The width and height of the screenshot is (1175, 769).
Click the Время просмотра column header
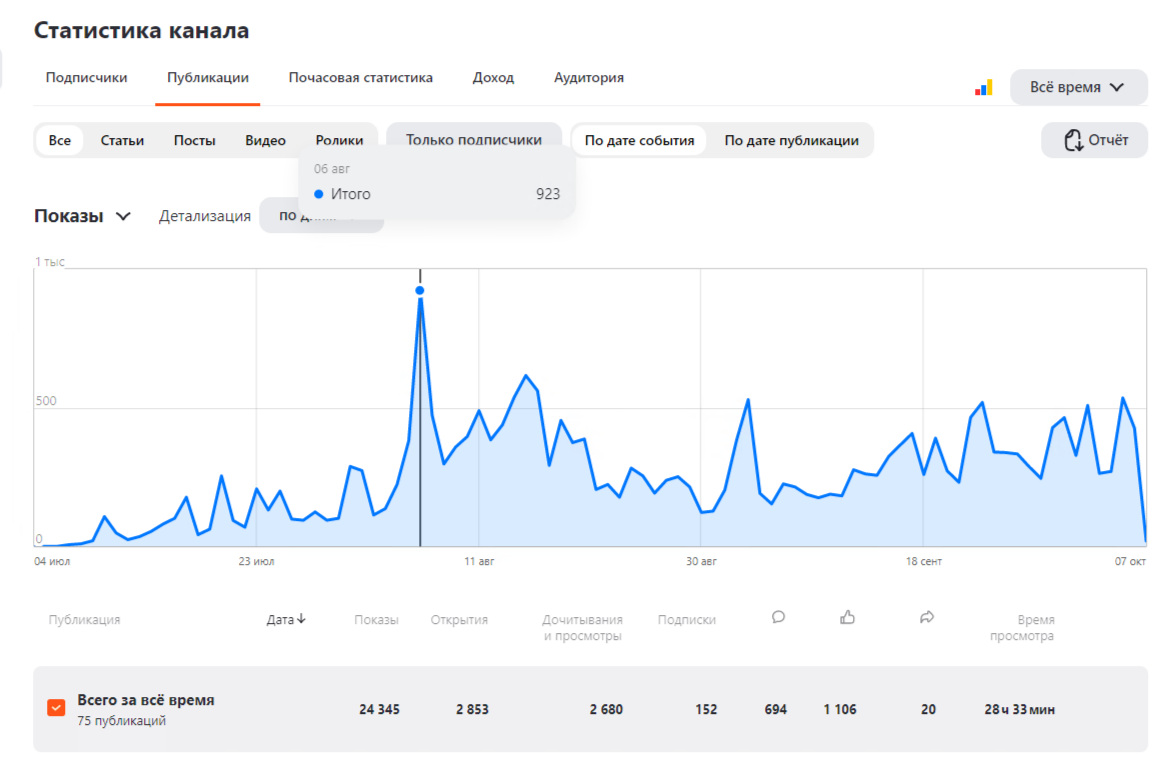point(1022,628)
